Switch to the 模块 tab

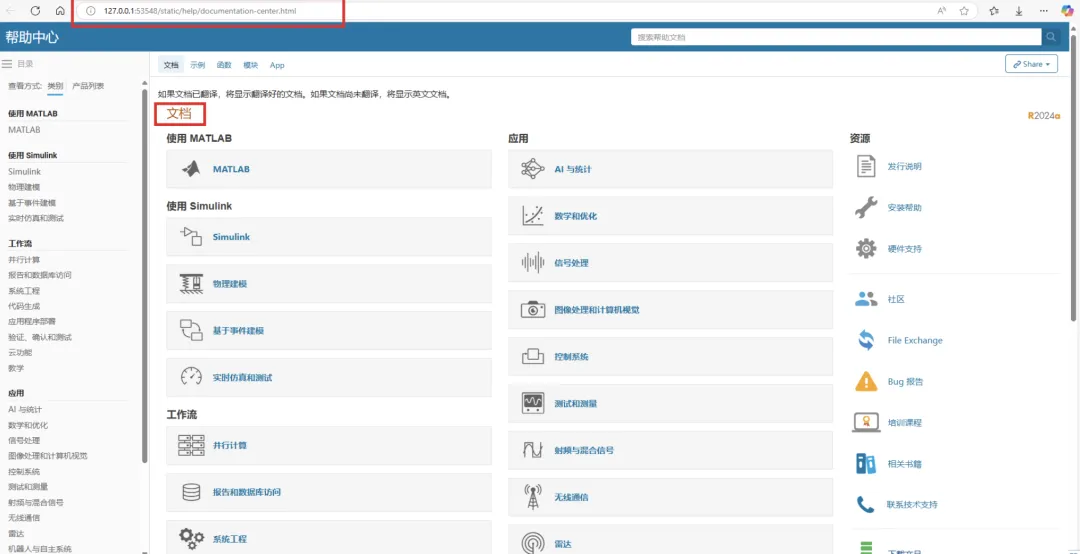[251, 65]
